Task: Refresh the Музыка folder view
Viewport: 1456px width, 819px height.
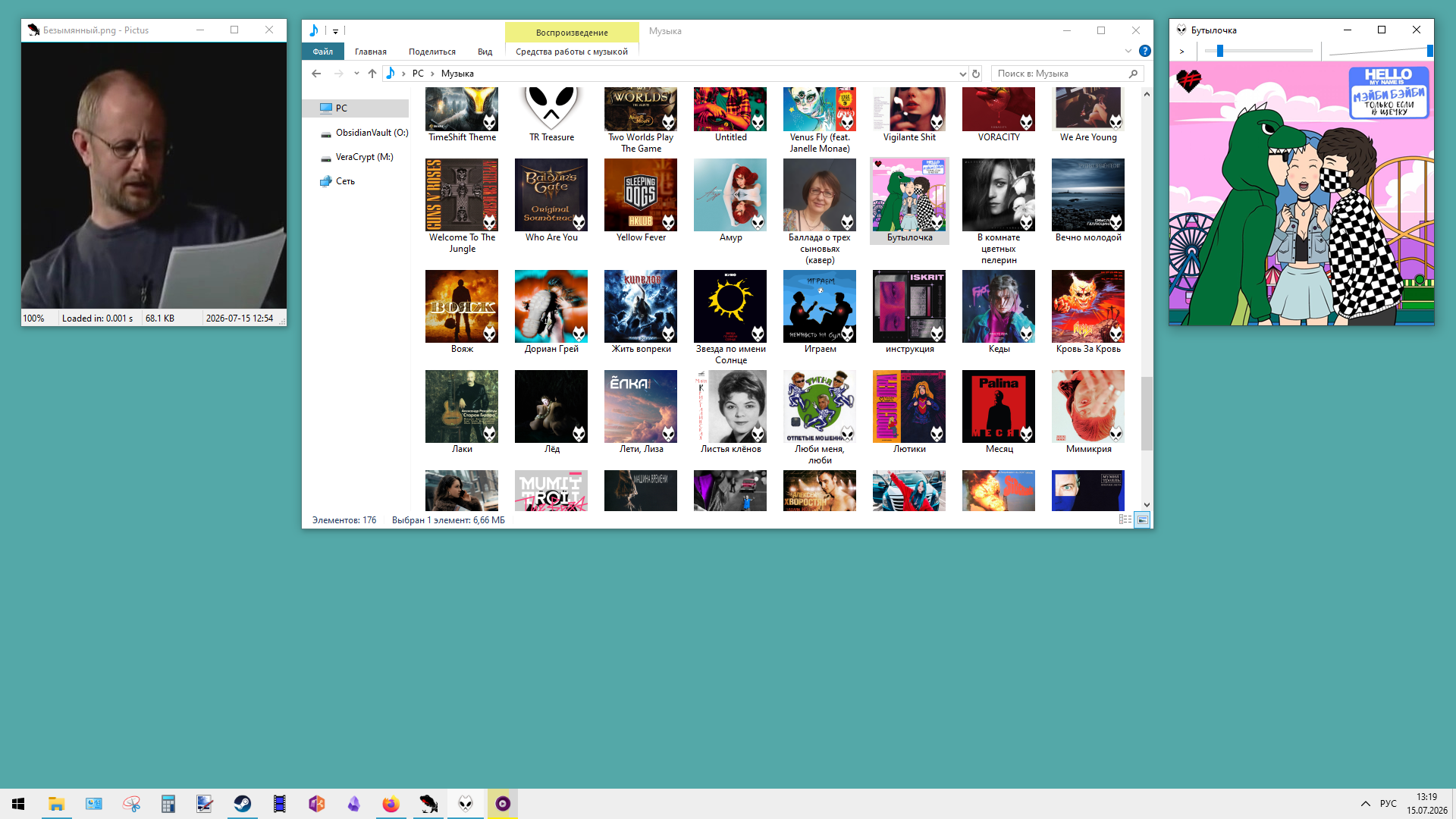Action: (976, 74)
